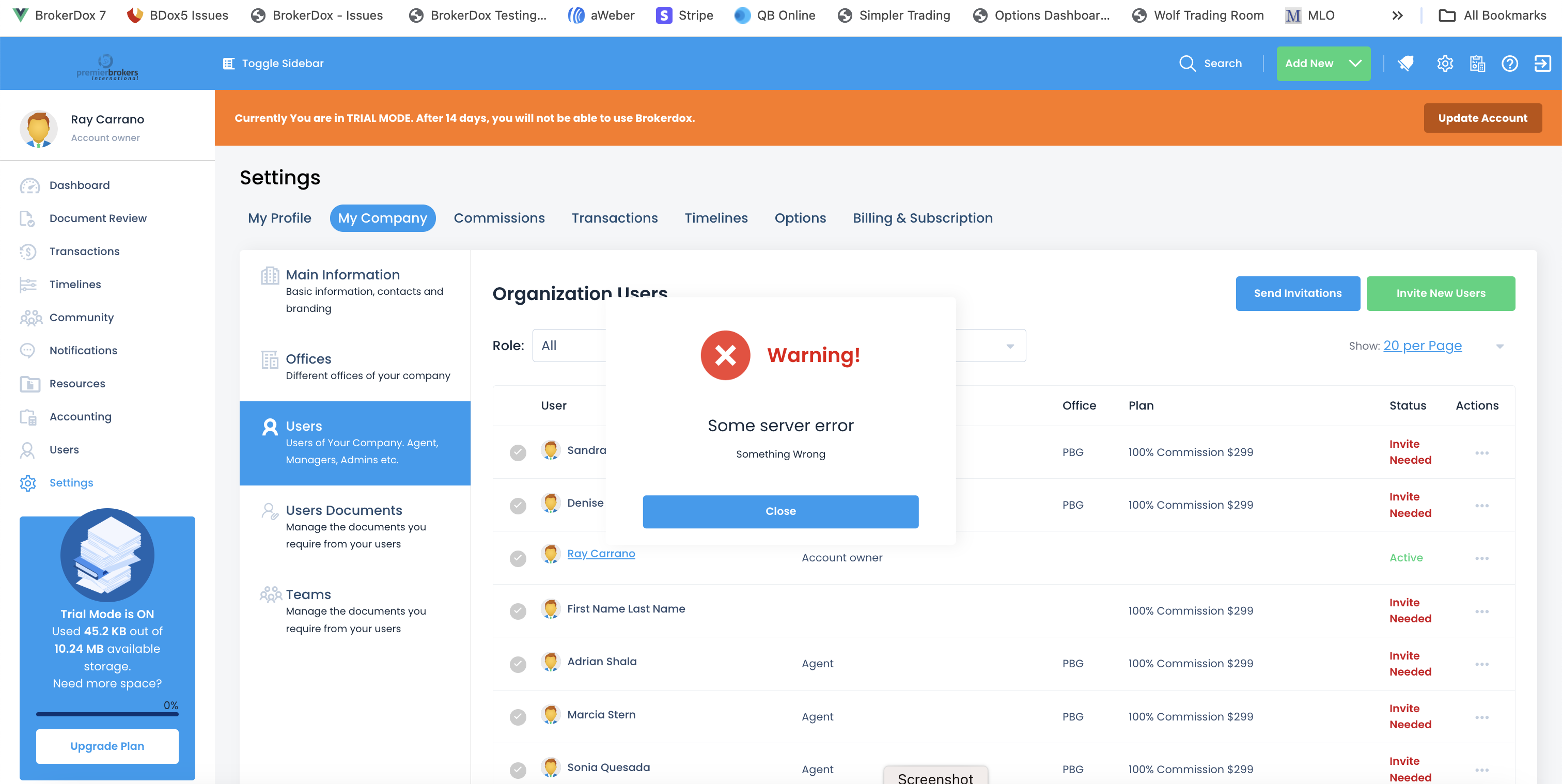Open actions menu for Denise row

(x=1482, y=506)
